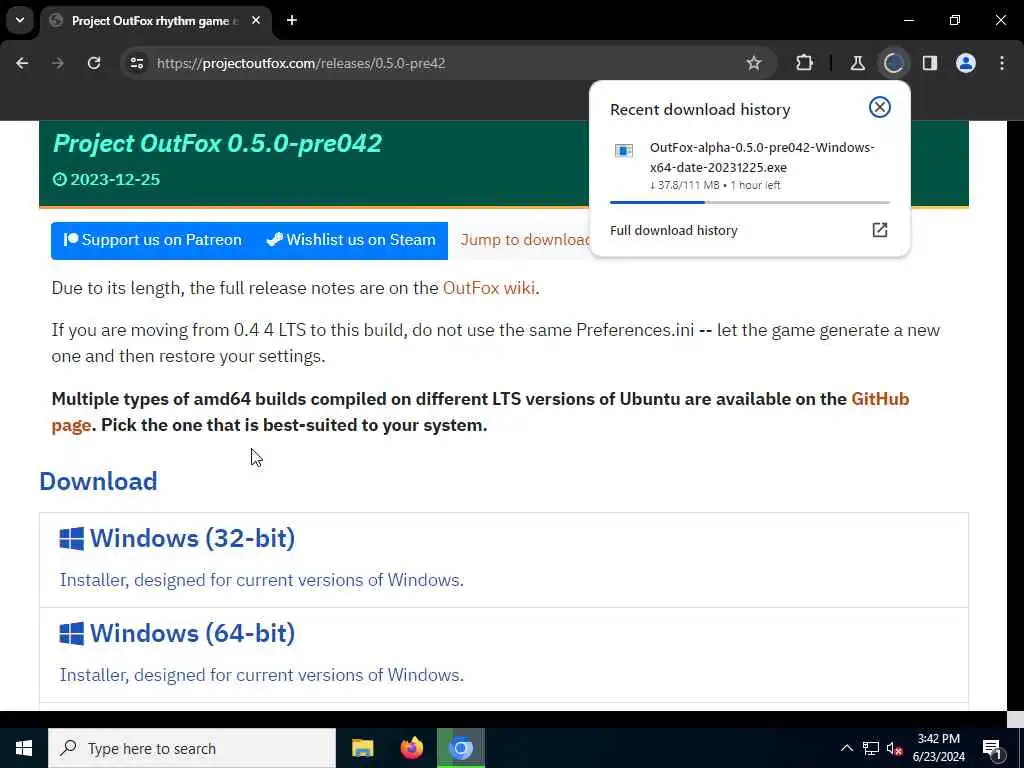The width and height of the screenshot is (1024, 768).
Task: Bookmark this page with the star icon
Action: tap(754, 63)
